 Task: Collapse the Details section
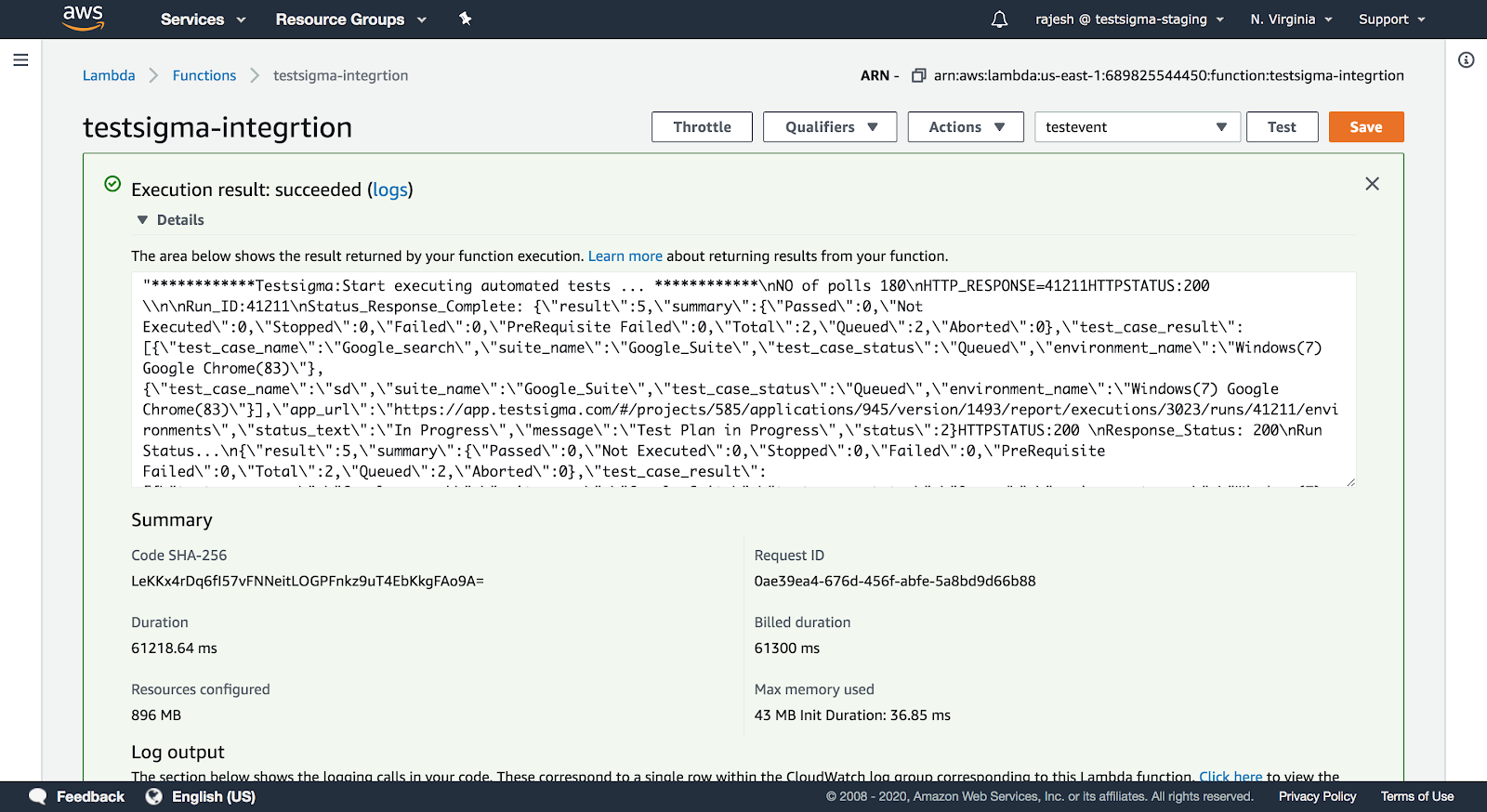tap(170, 220)
